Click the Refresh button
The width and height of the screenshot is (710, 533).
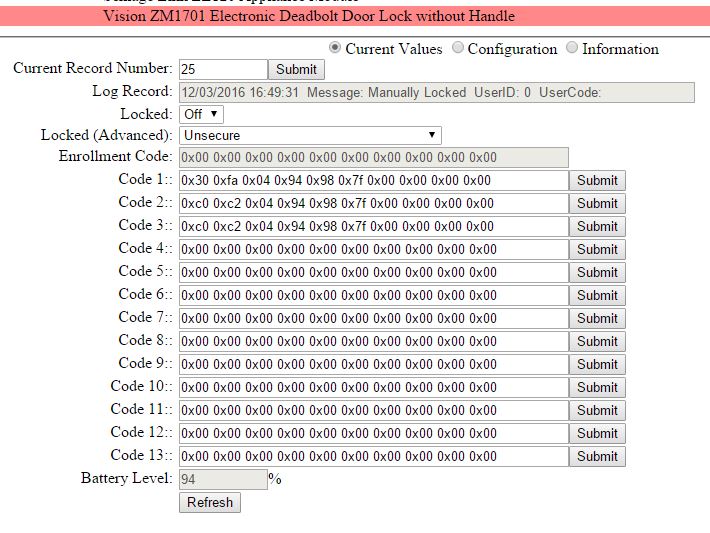click(210, 503)
